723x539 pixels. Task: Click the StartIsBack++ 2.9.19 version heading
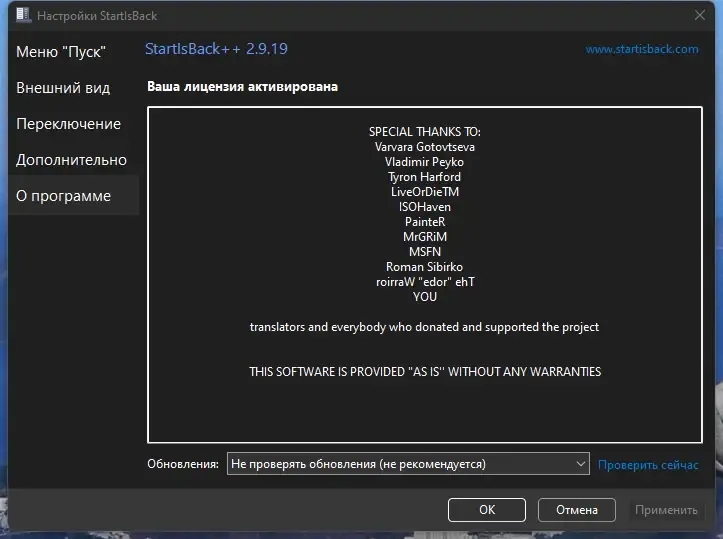[216, 49]
